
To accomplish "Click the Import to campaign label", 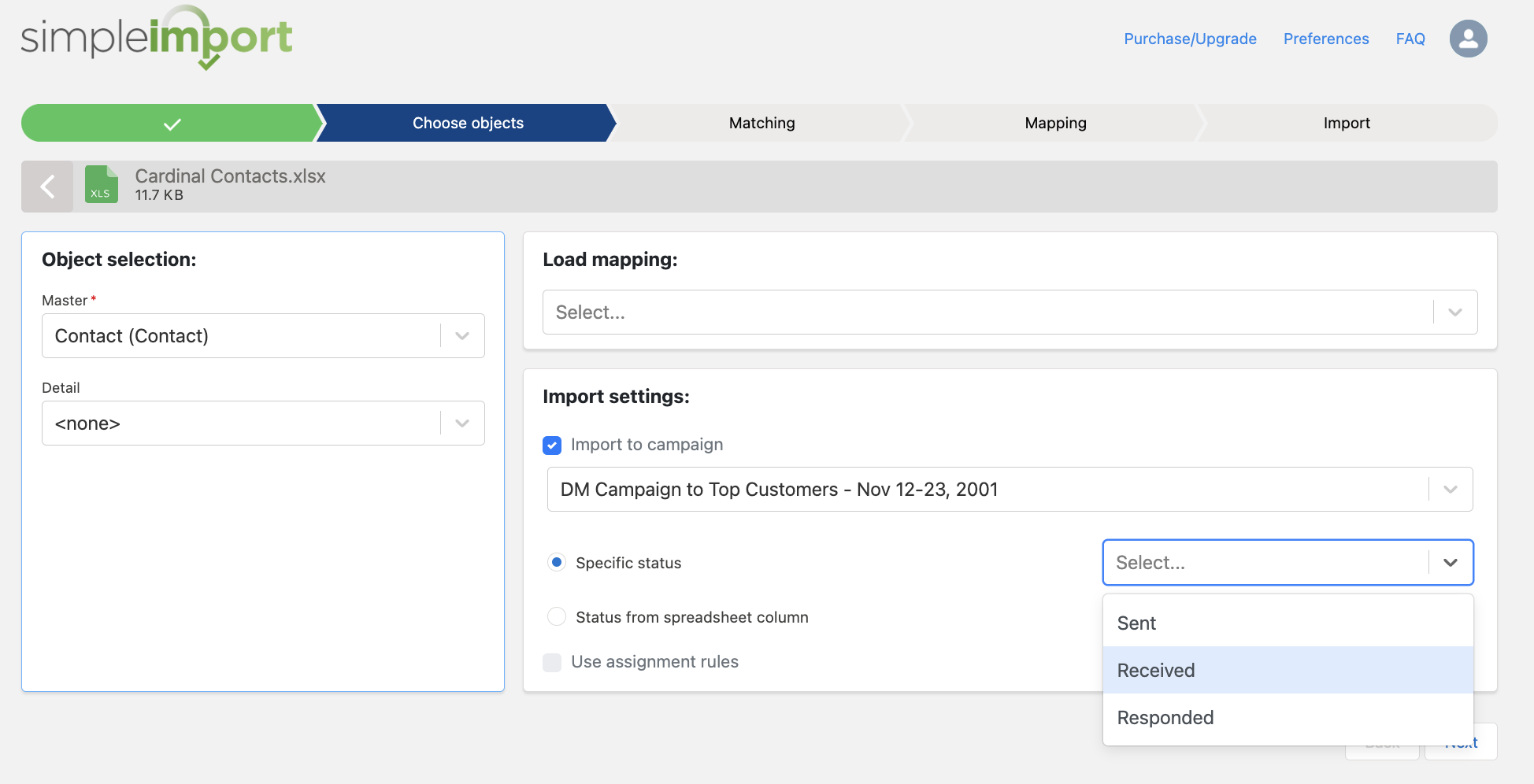I will coord(647,445).
